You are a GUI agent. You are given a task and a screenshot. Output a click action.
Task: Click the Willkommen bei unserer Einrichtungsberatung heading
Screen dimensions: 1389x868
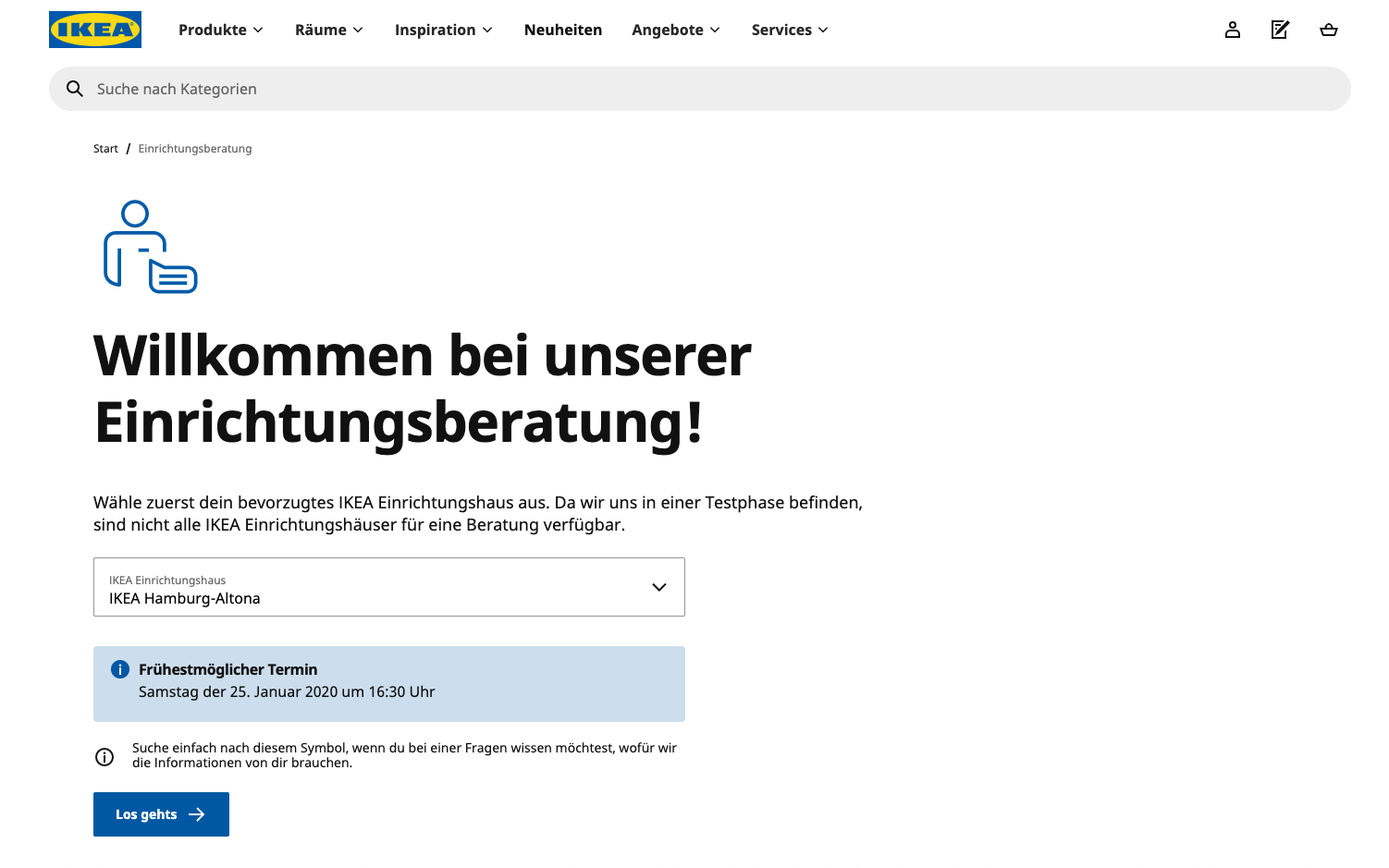click(x=423, y=389)
